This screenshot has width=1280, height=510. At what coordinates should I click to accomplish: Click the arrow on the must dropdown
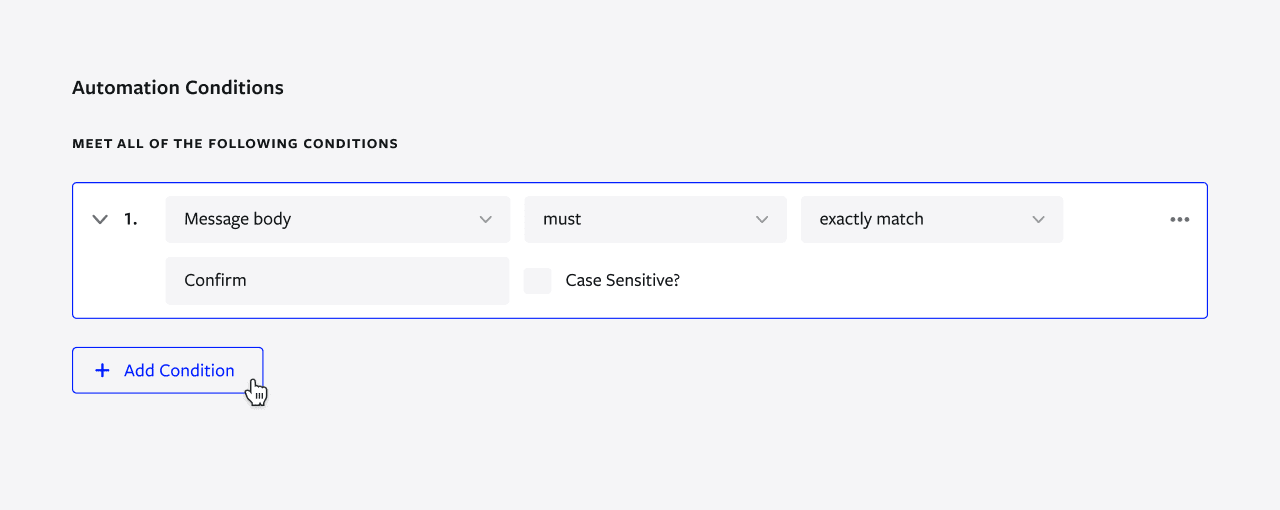(762, 219)
